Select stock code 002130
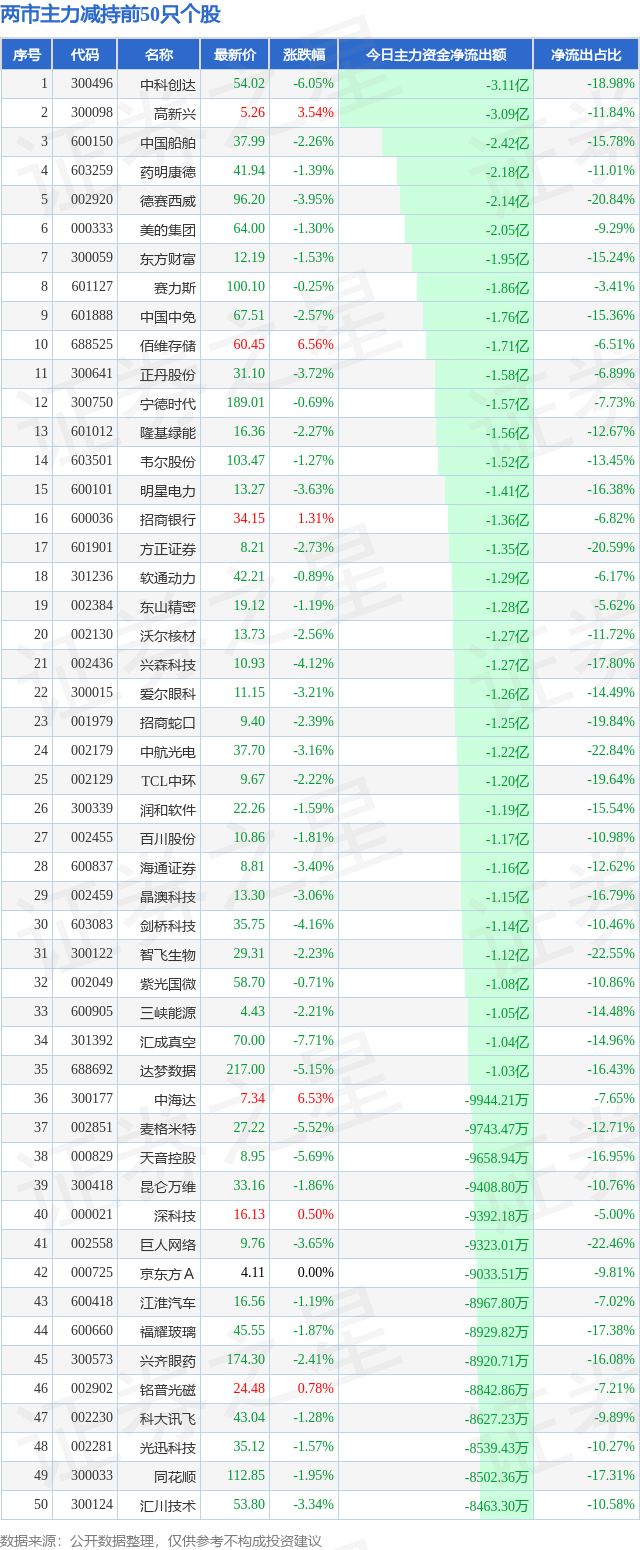640x1550 pixels. 92,635
